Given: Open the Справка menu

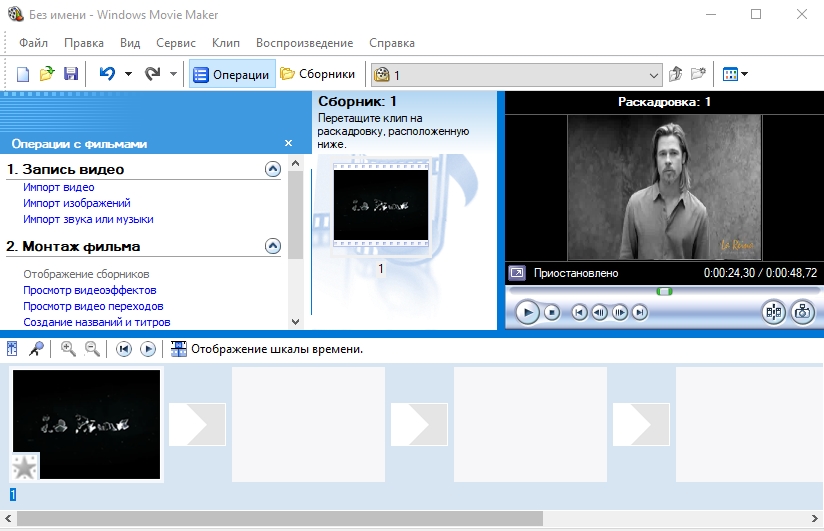Looking at the screenshot, I should 392,43.
